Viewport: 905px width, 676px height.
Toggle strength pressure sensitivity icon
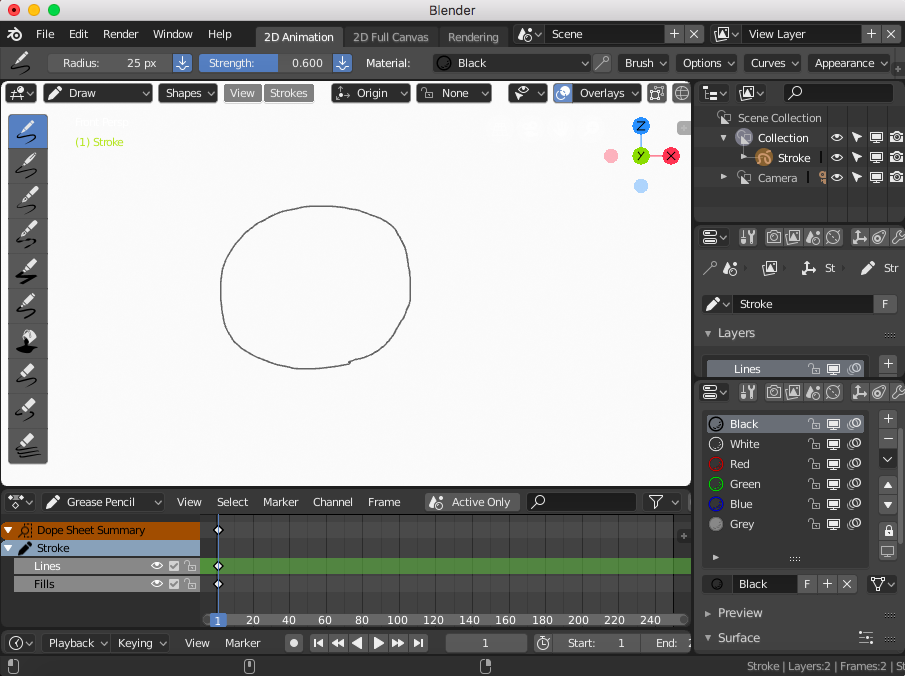pos(342,63)
